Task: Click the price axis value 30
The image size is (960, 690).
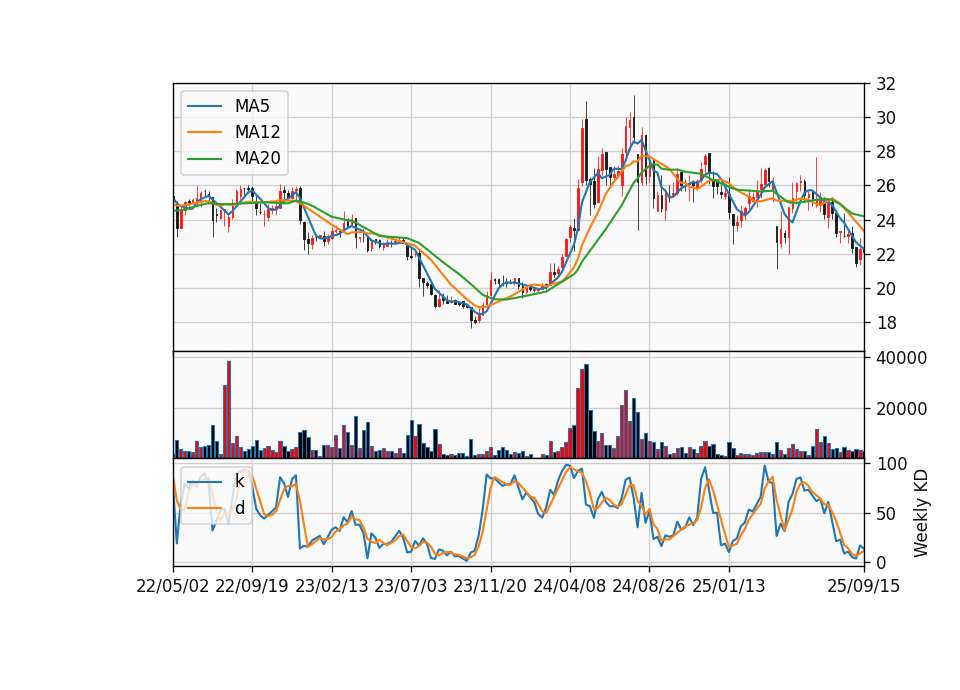Action: click(x=886, y=118)
